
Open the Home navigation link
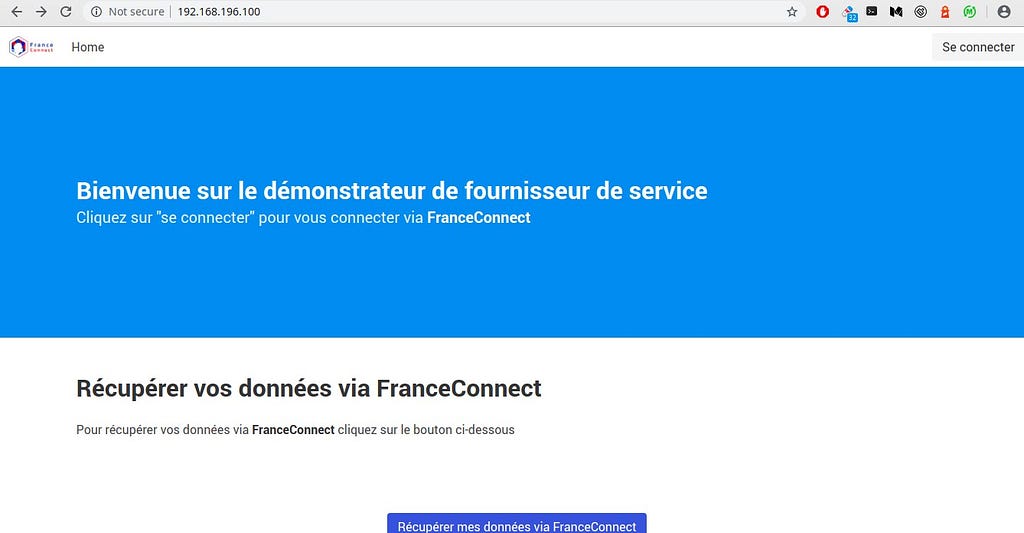pos(88,47)
